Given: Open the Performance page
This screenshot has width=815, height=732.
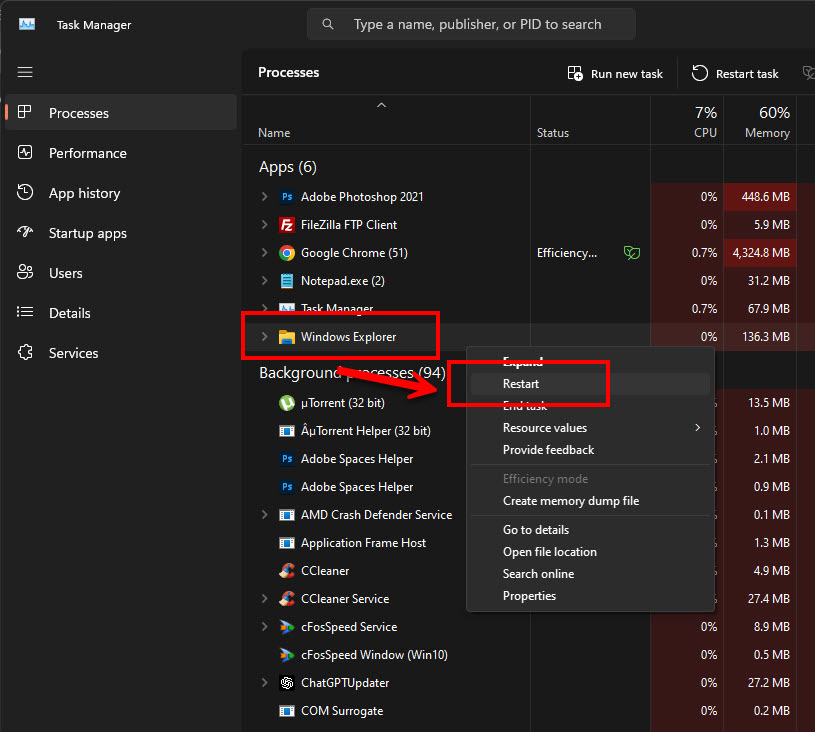Looking at the screenshot, I should click(x=121, y=153).
